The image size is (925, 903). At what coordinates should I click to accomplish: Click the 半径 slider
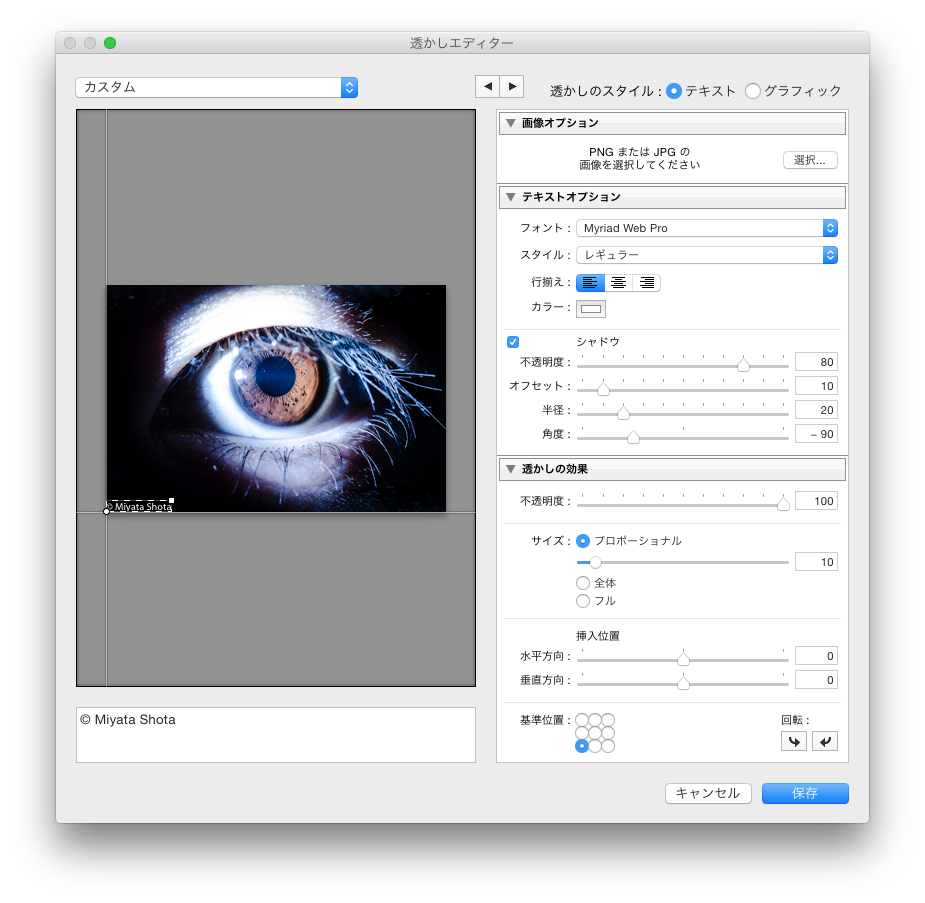pyautogui.click(x=683, y=414)
